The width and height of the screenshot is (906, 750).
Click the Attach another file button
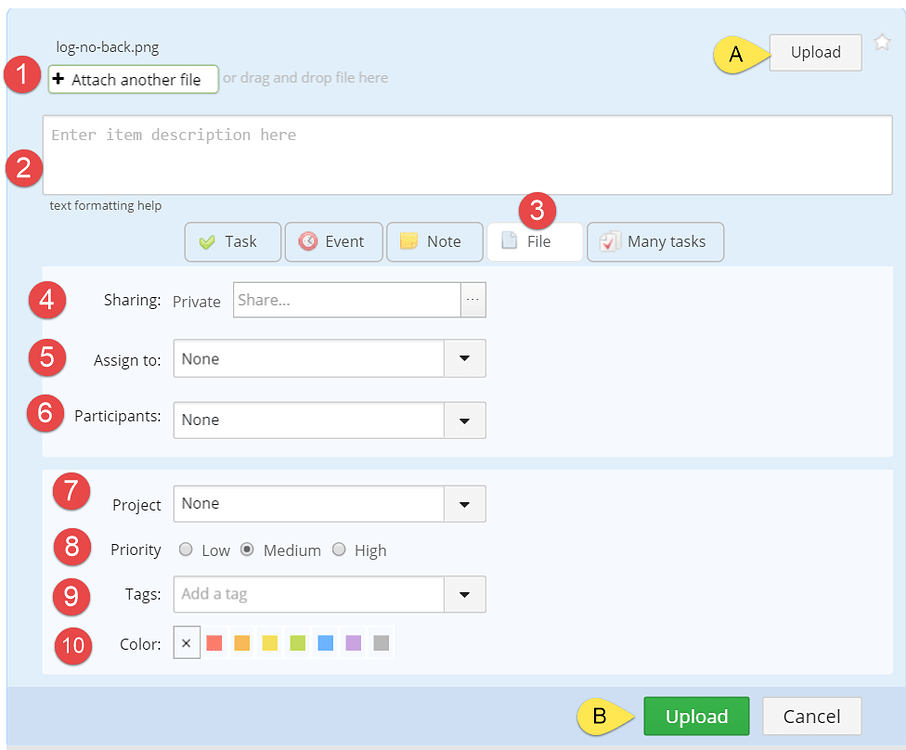click(133, 79)
